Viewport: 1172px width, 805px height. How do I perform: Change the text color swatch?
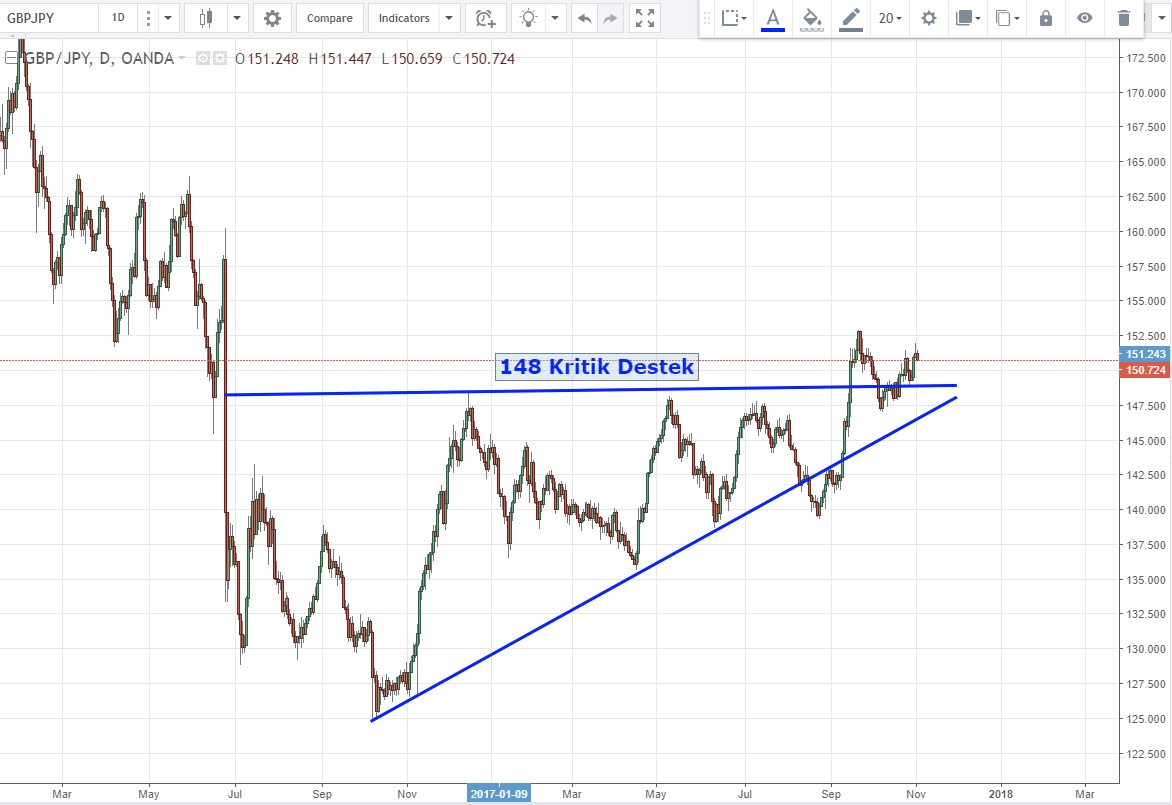772,18
